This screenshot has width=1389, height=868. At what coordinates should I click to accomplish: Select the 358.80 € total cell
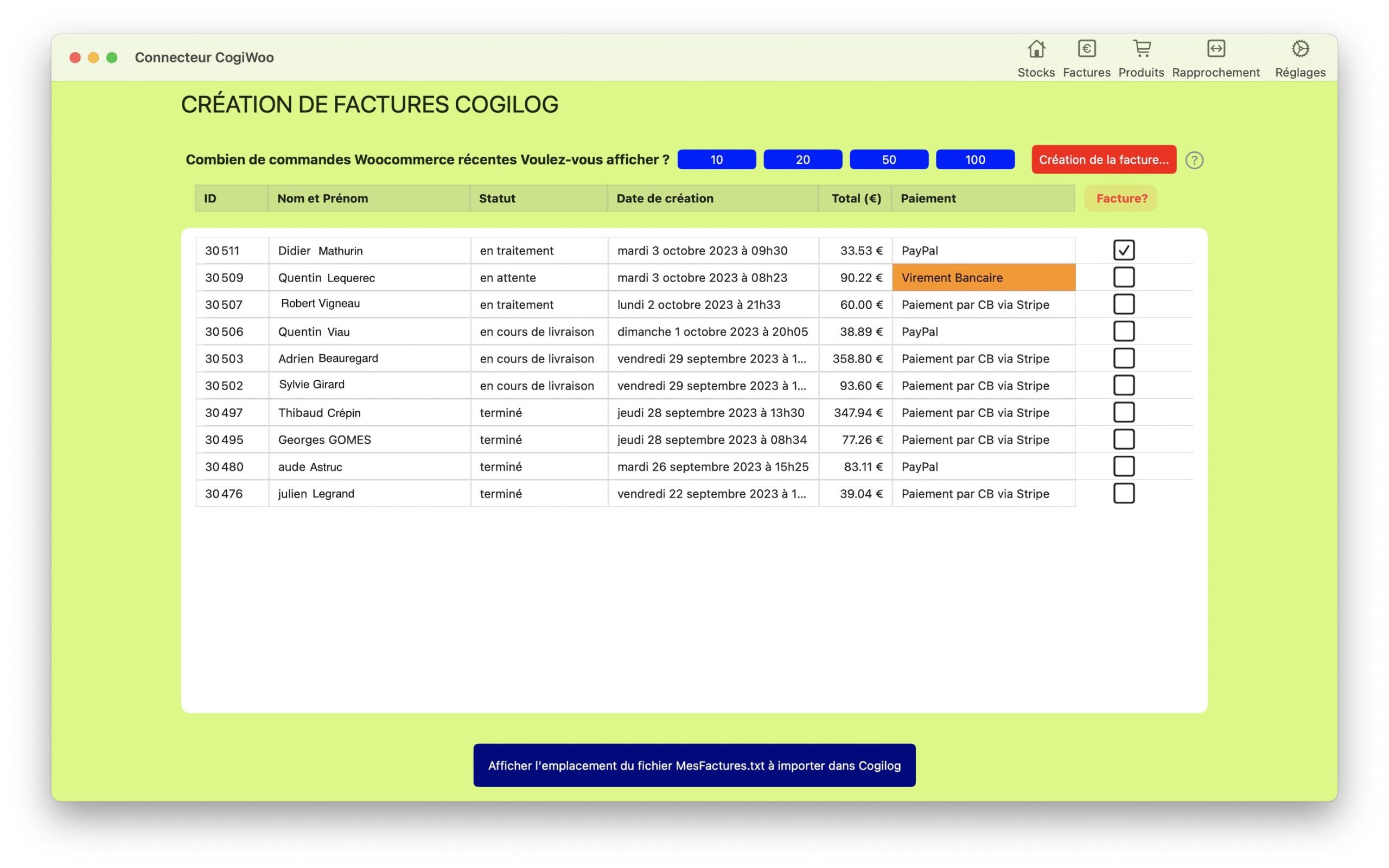tap(855, 358)
